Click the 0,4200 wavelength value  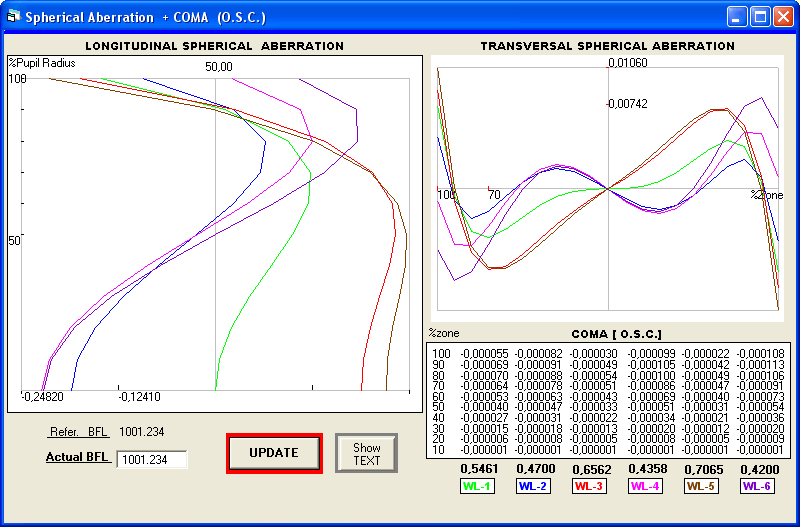(x=758, y=469)
